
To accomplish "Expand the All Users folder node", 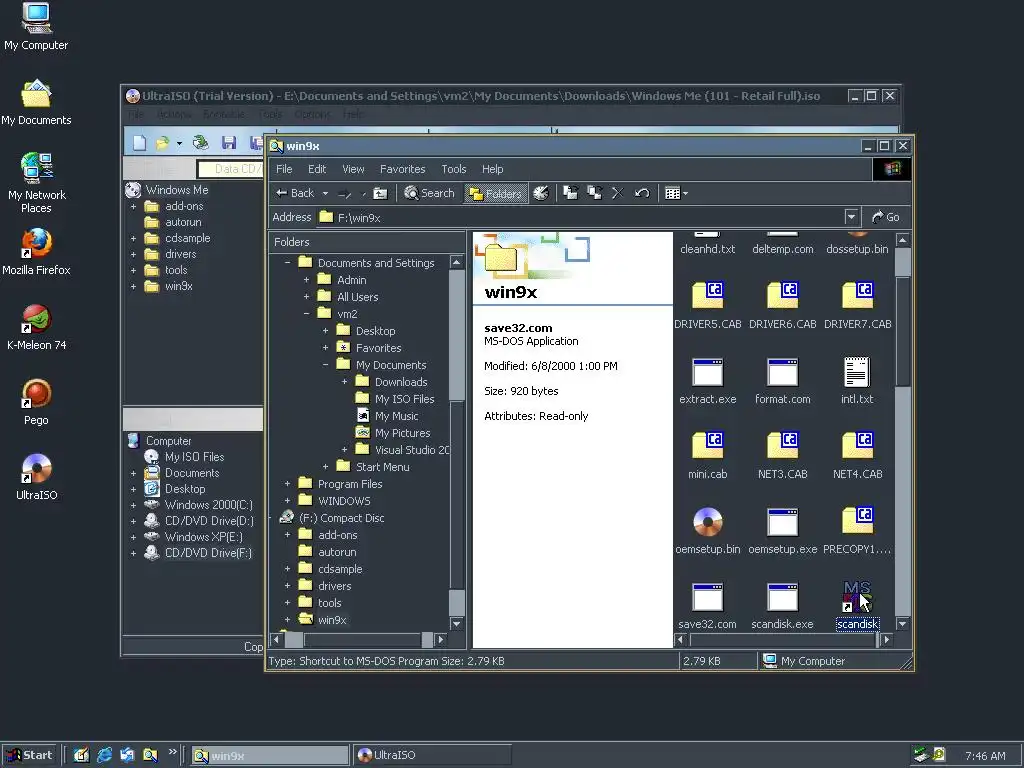I will [306, 296].
